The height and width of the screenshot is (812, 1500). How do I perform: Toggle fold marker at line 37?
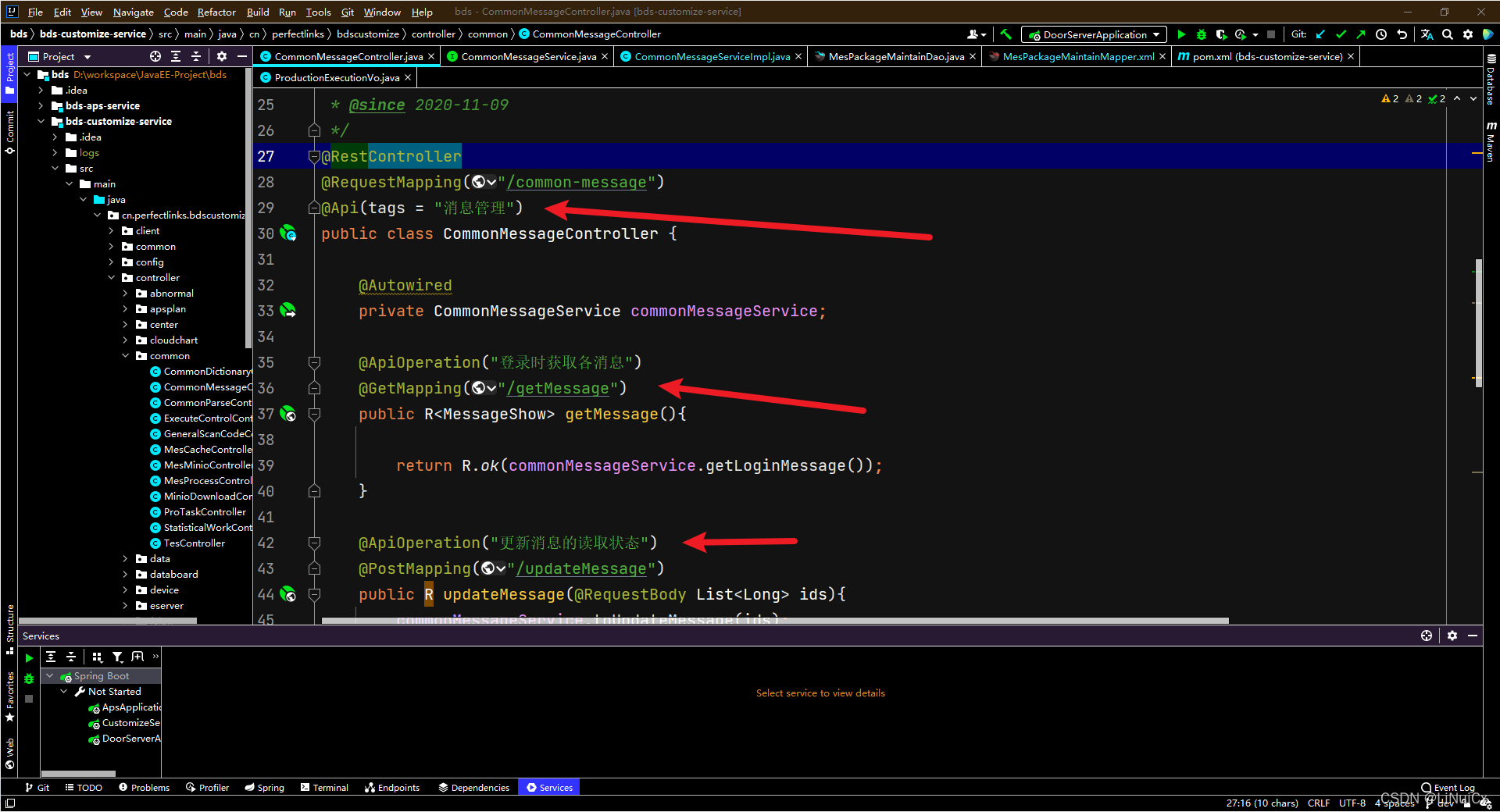[x=315, y=414]
